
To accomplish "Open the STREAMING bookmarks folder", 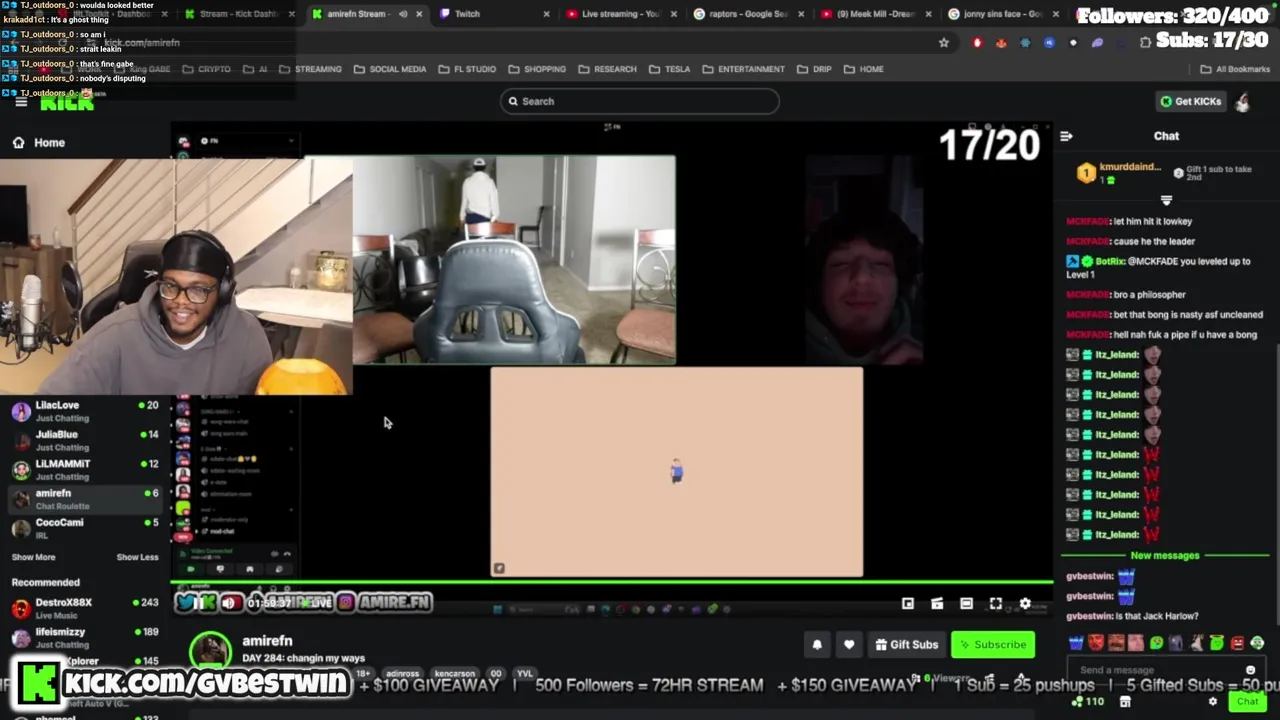I will (x=310, y=69).
